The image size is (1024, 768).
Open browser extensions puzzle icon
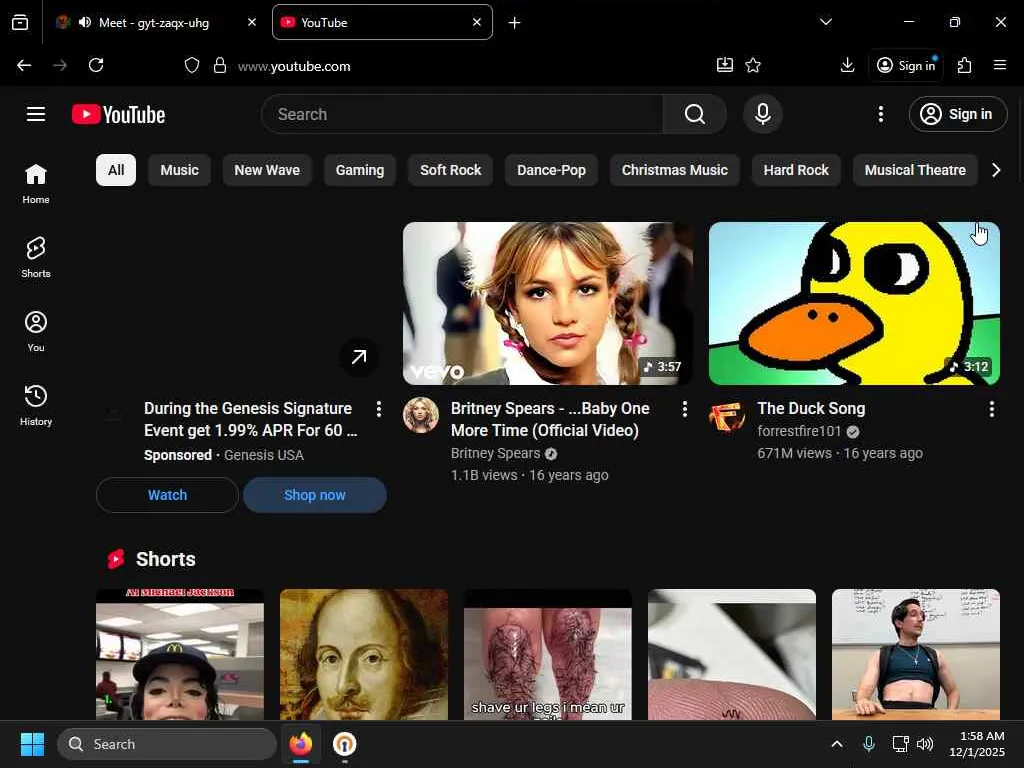click(965, 65)
